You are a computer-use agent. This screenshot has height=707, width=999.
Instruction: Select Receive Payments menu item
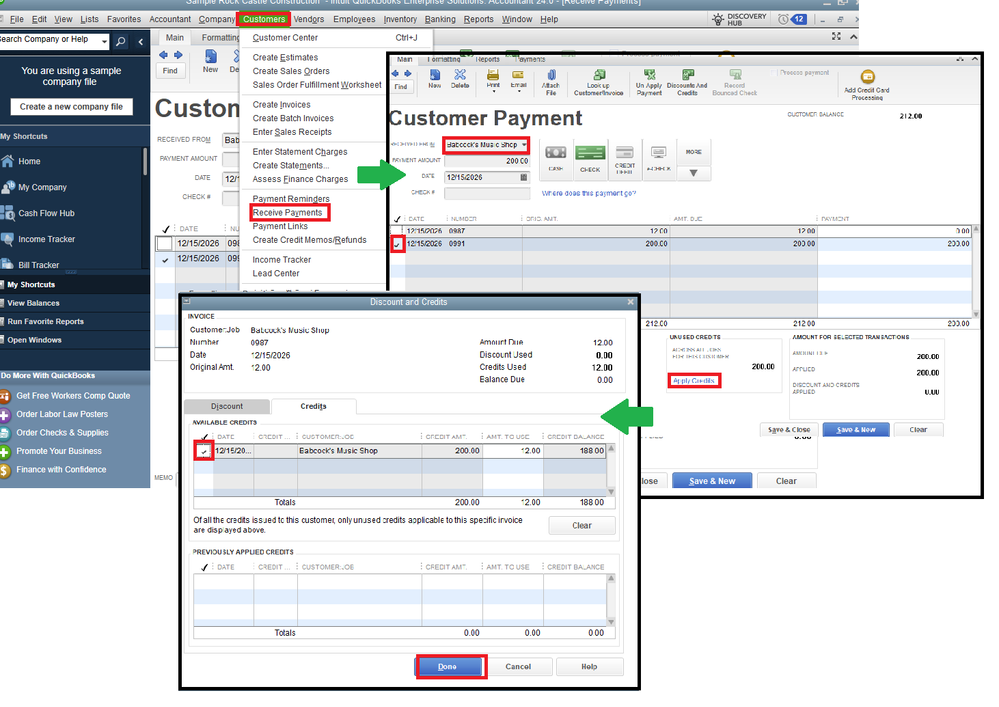coord(287,213)
